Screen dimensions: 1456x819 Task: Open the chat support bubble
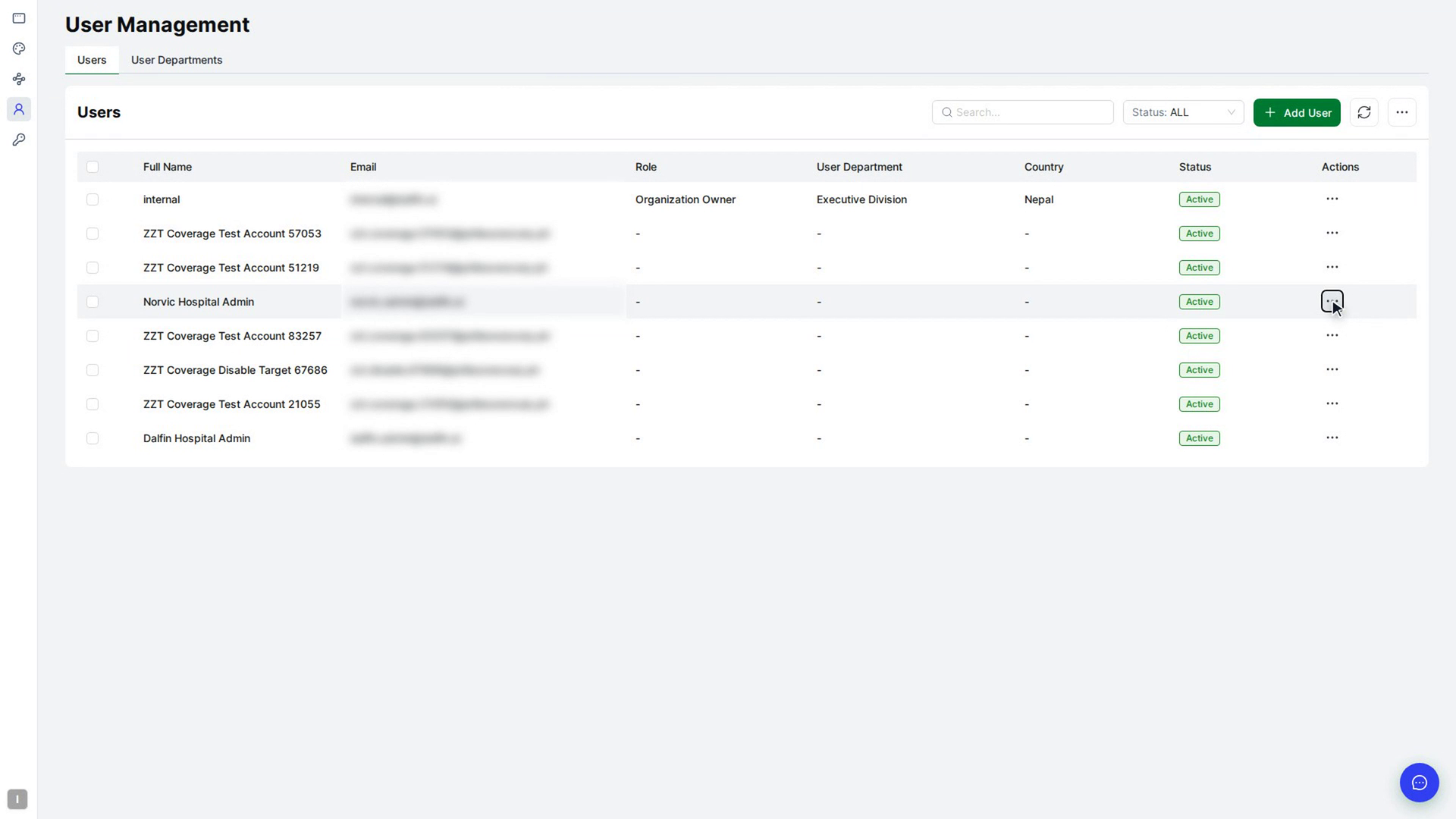pyautogui.click(x=1419, y=783)
